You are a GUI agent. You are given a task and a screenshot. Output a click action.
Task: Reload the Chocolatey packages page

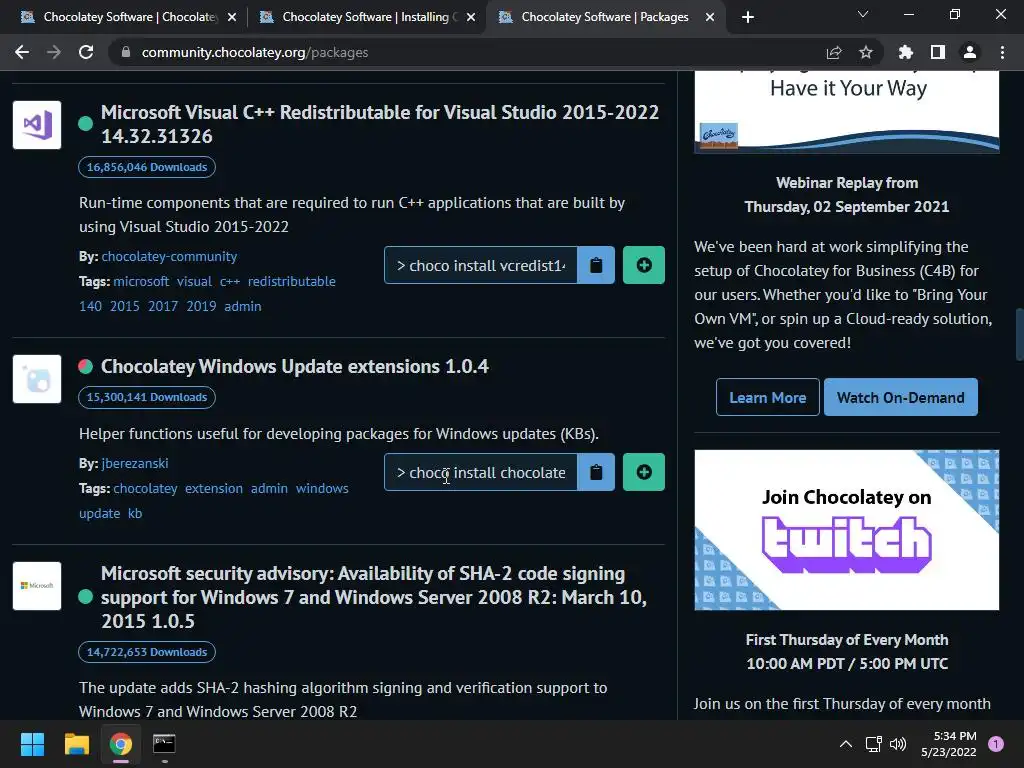point(86,52)
